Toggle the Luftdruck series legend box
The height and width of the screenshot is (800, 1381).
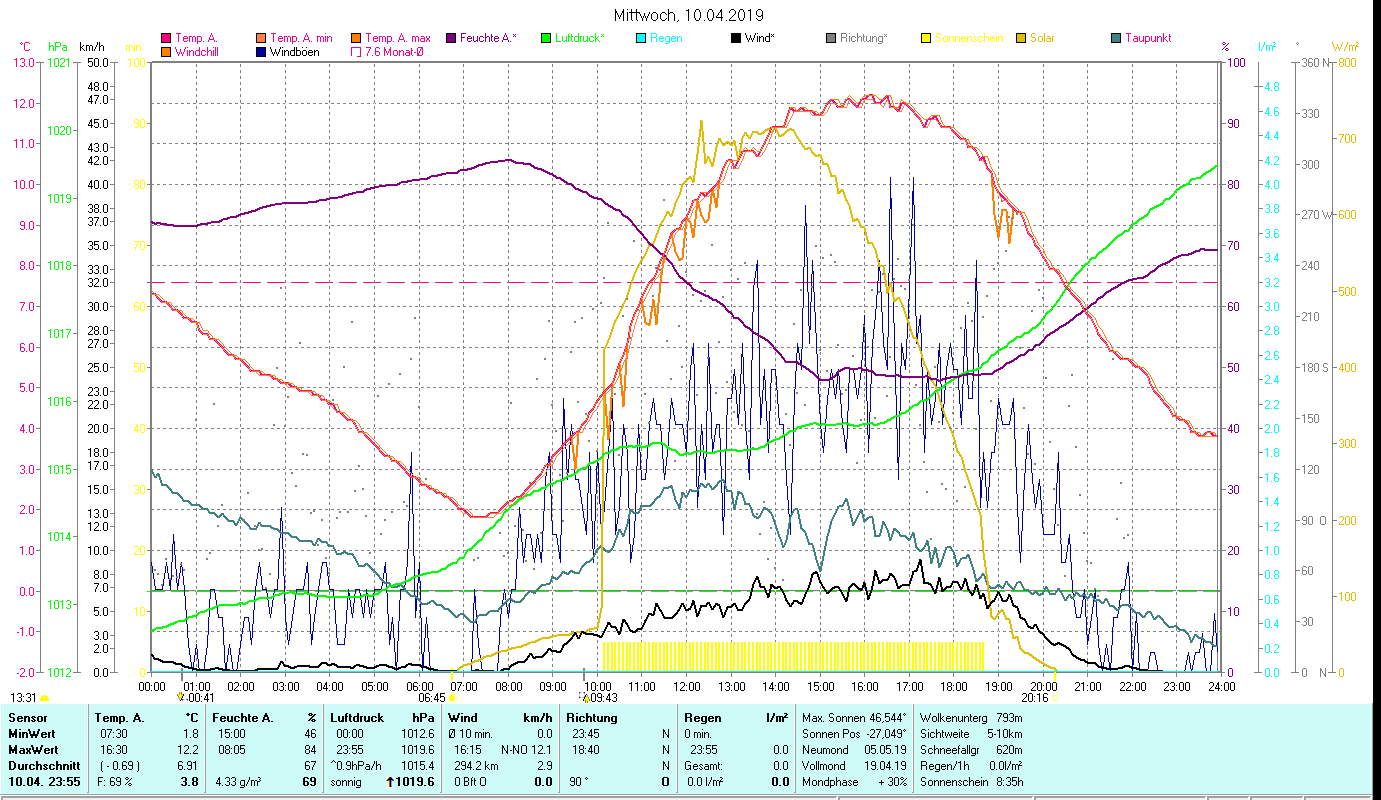pos(546,39)
